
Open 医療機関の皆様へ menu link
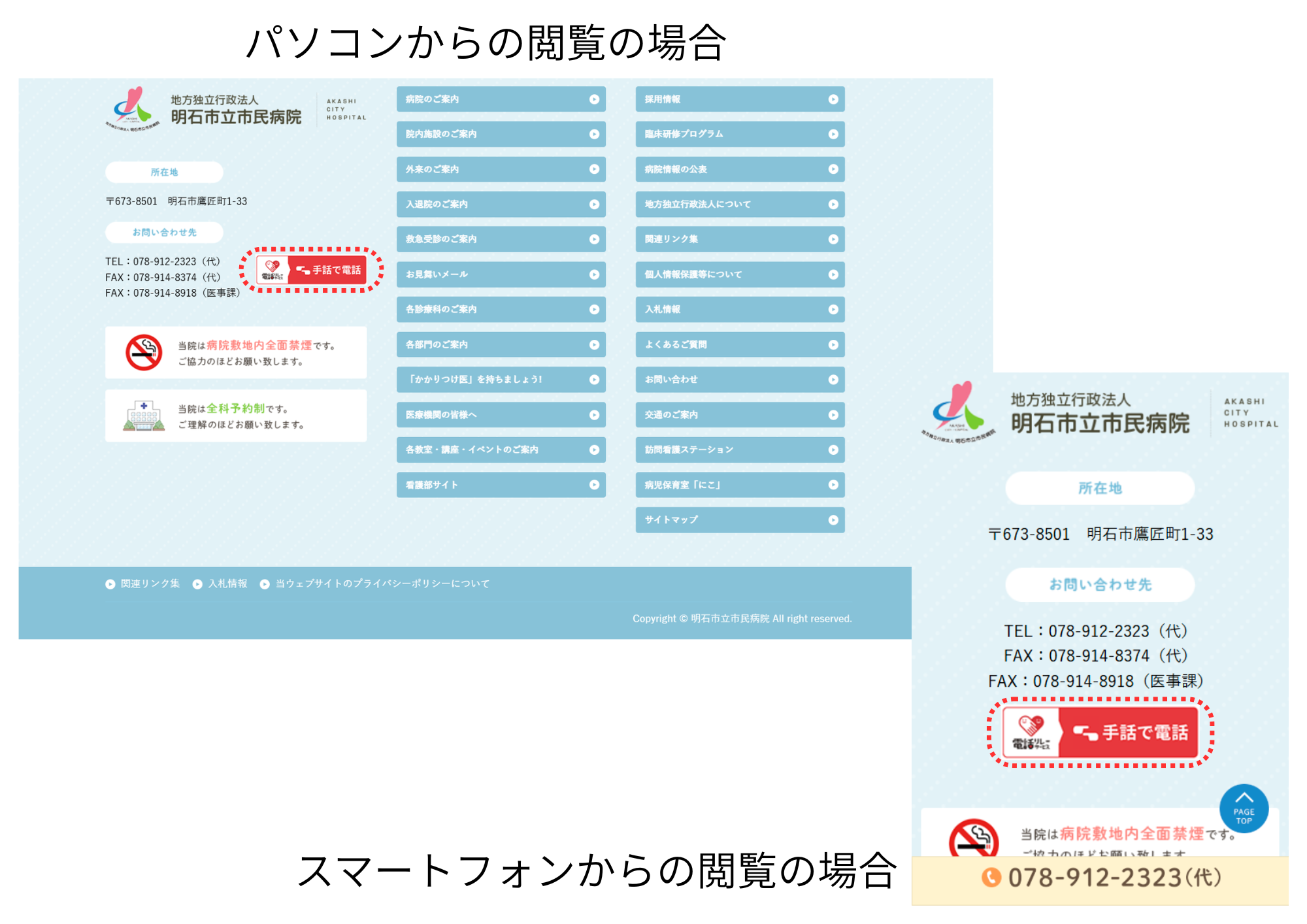tap(501, 415)
